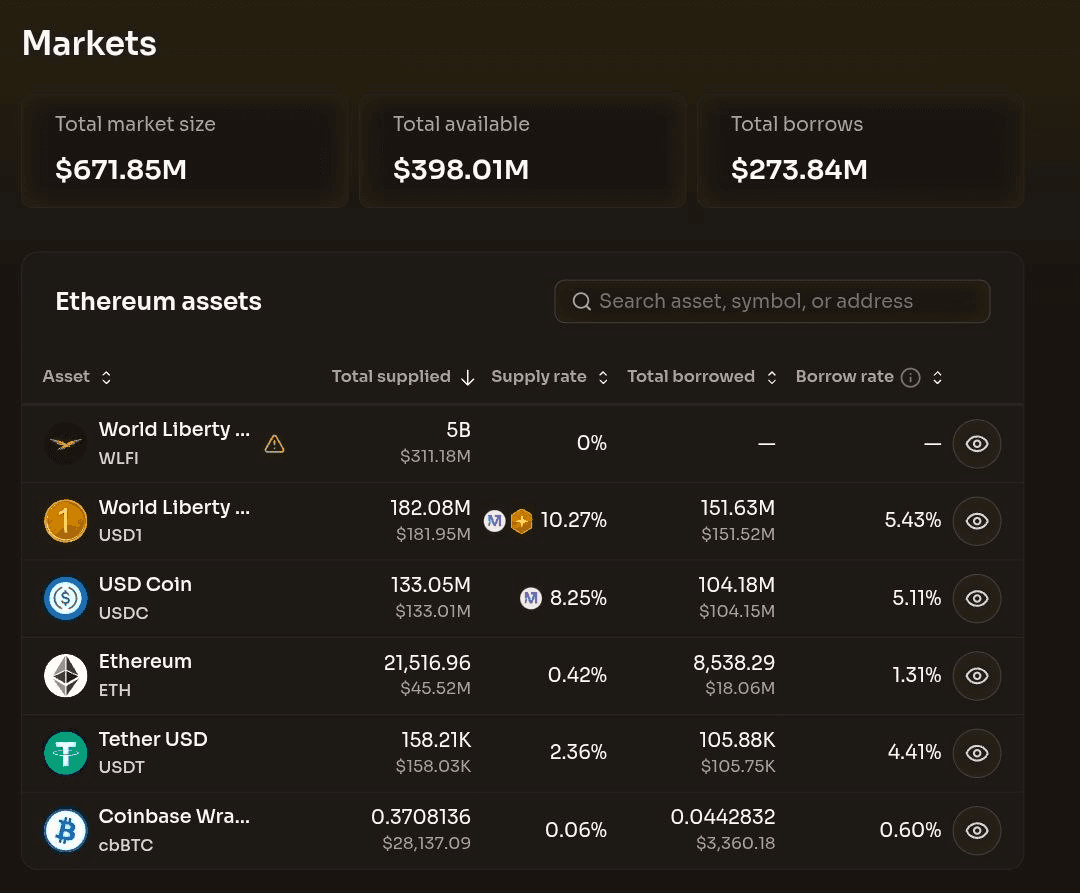Viewport: 1080px width, 893px height.
Task: Click the Tether USDT green icon
Action: pos(65,753)
